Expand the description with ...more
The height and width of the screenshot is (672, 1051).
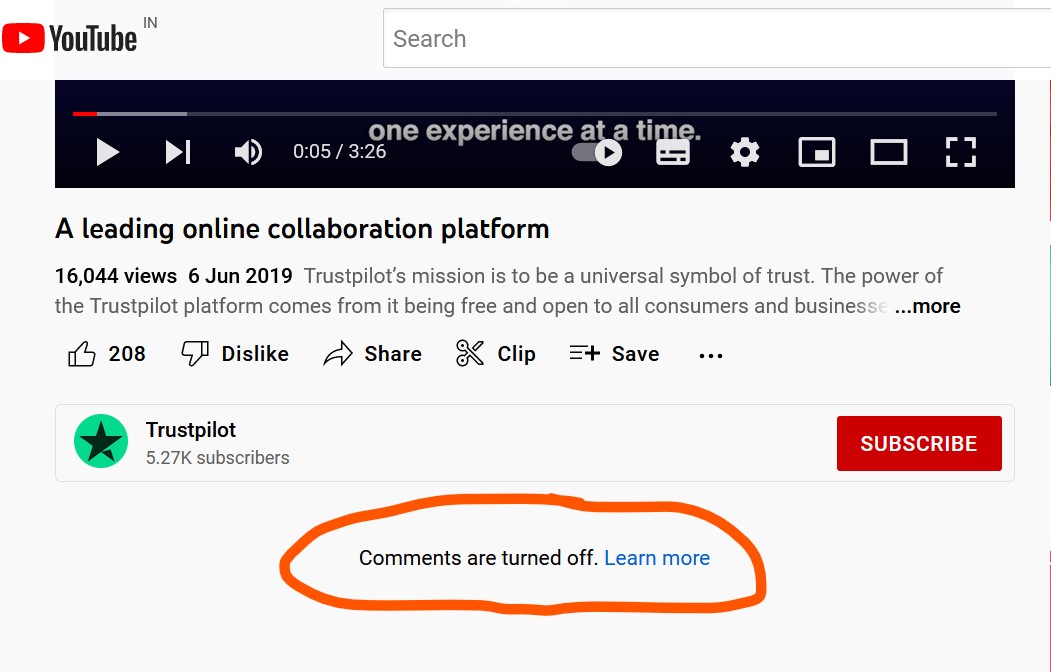pyautogui.click(x=927, y=306)
